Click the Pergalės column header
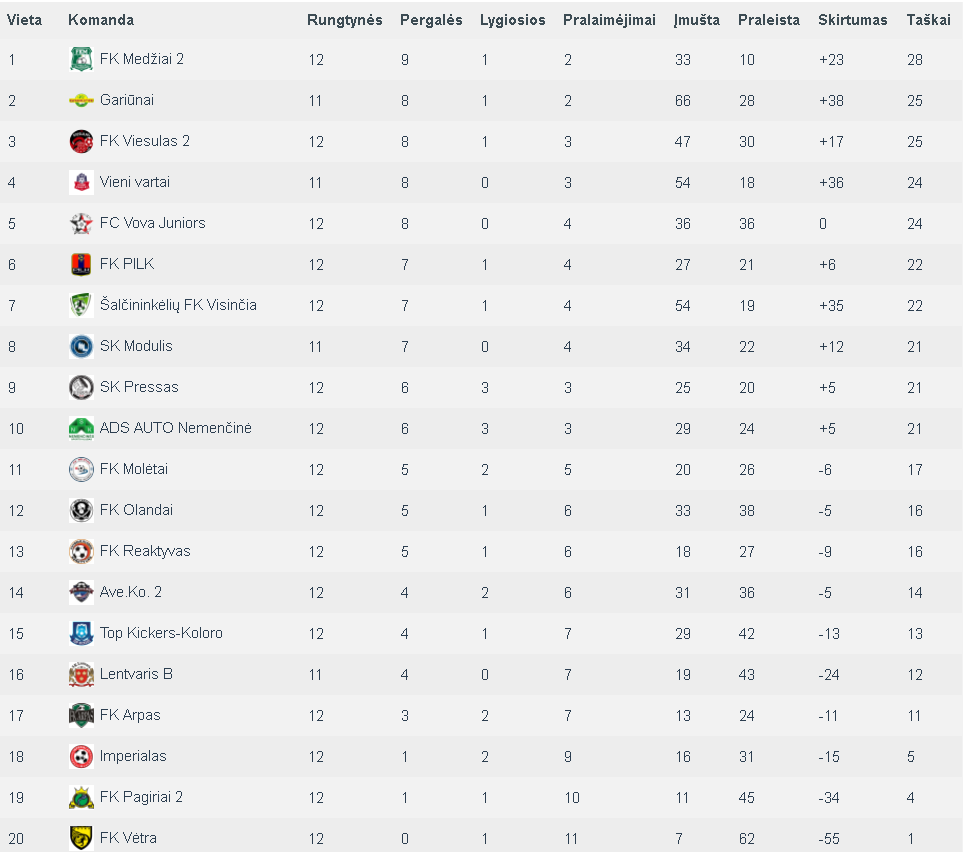 [431, 20]
